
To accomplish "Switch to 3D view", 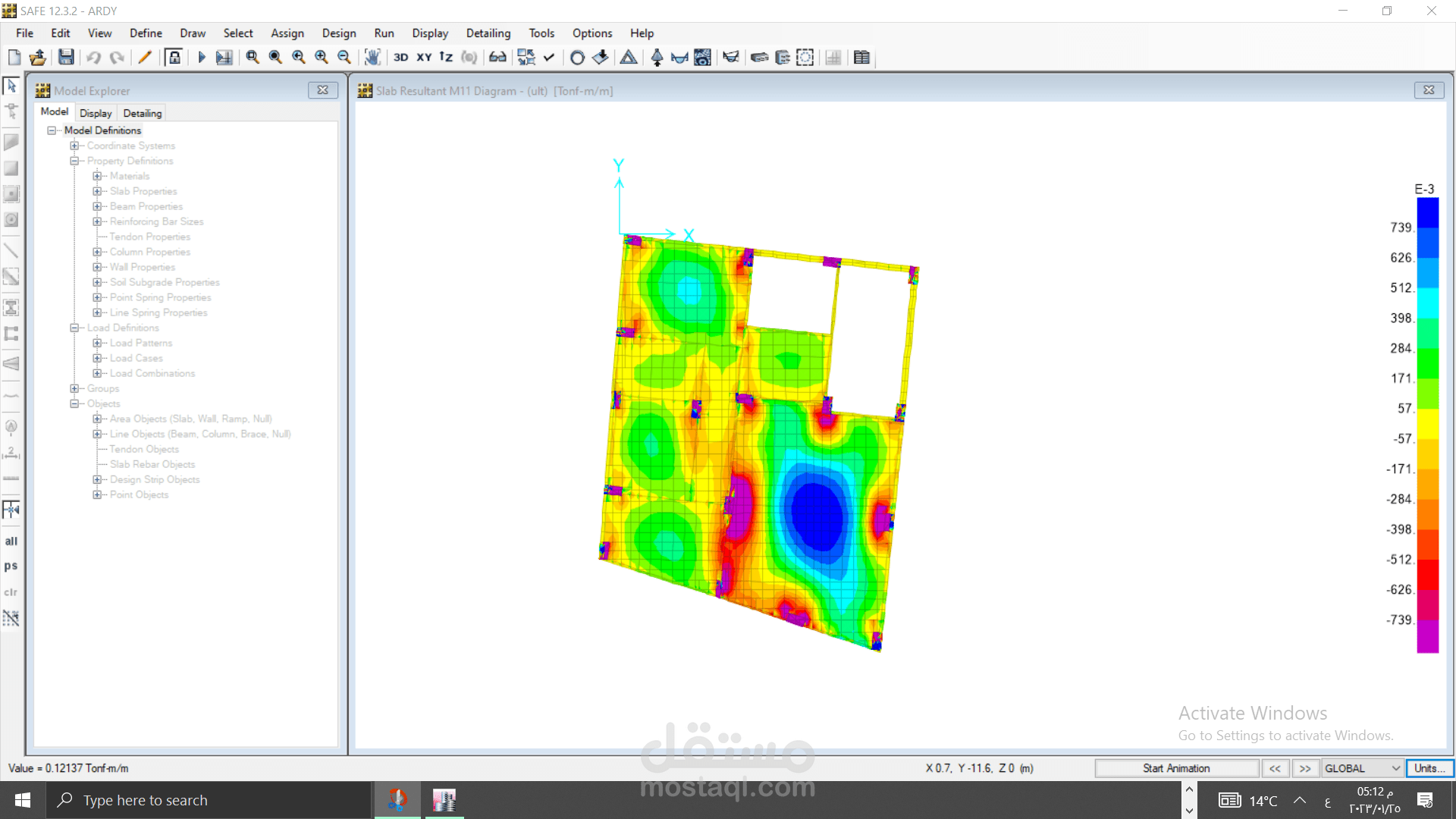I will point(400,58).
